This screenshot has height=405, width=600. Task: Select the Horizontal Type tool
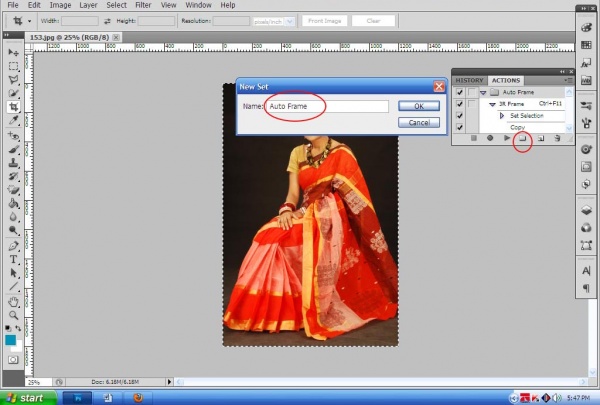coord(14,258)
